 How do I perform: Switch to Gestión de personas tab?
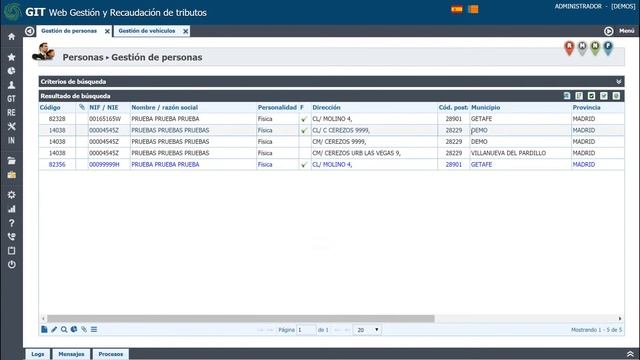(x=69, y=31)
